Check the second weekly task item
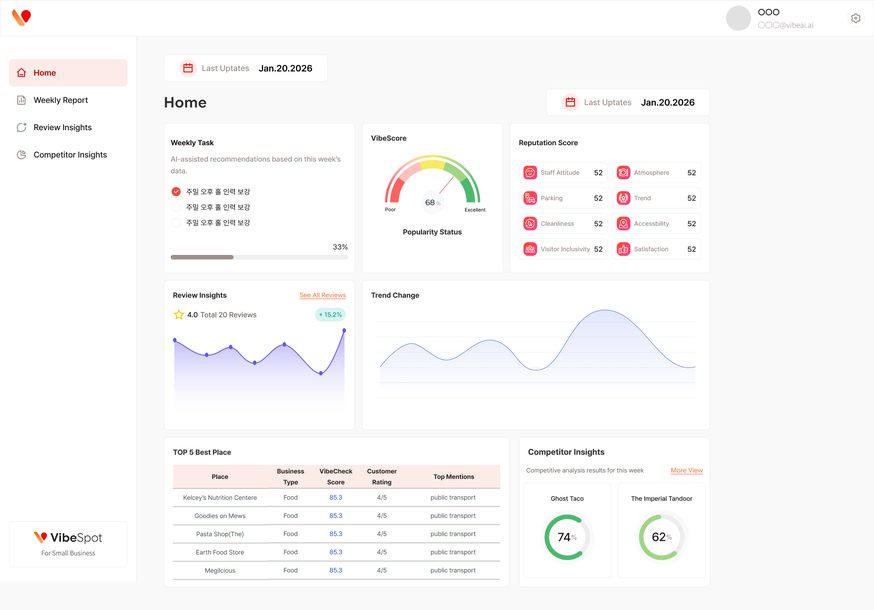 [x=176, y=207]
